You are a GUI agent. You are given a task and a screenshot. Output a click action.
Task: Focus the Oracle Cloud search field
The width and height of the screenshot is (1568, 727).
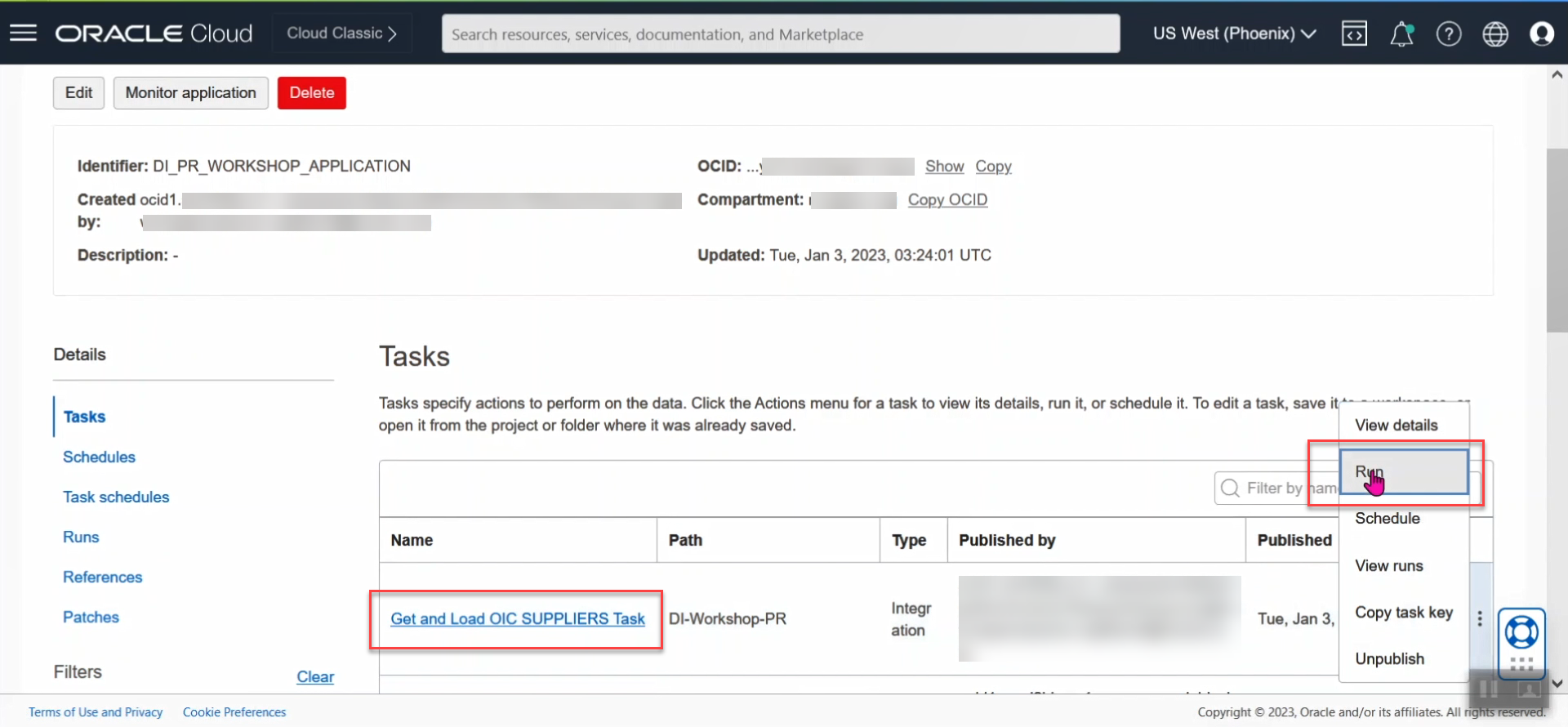click(780, 34)
